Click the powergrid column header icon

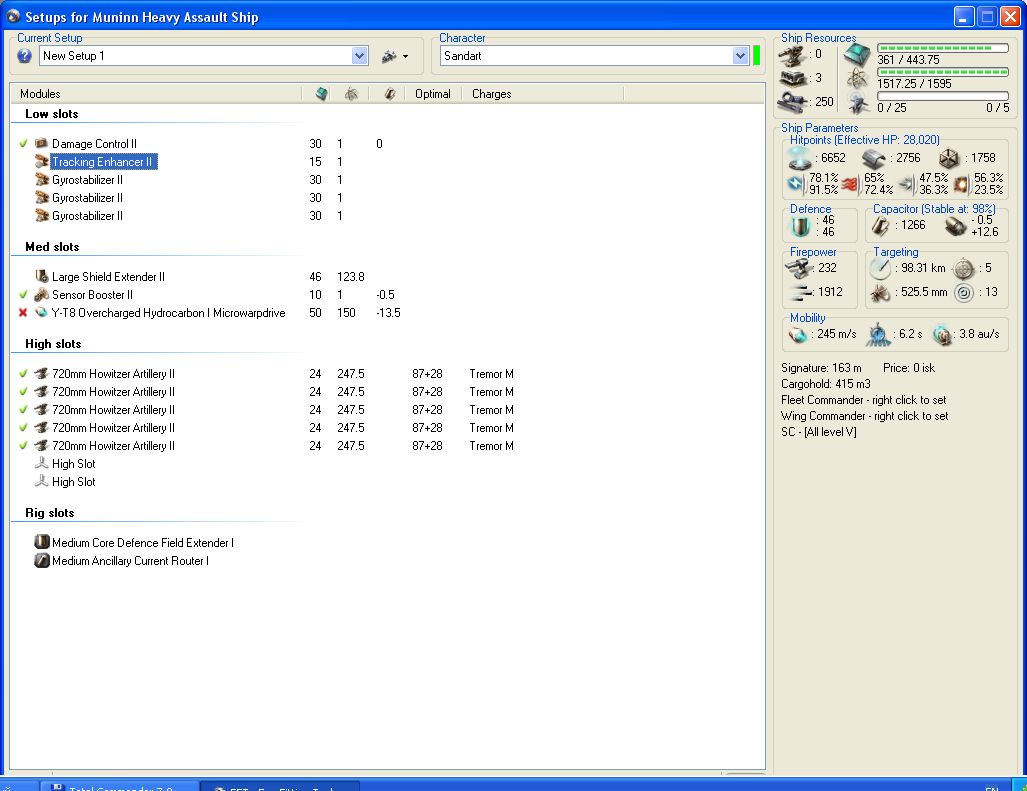pos(352,94)
